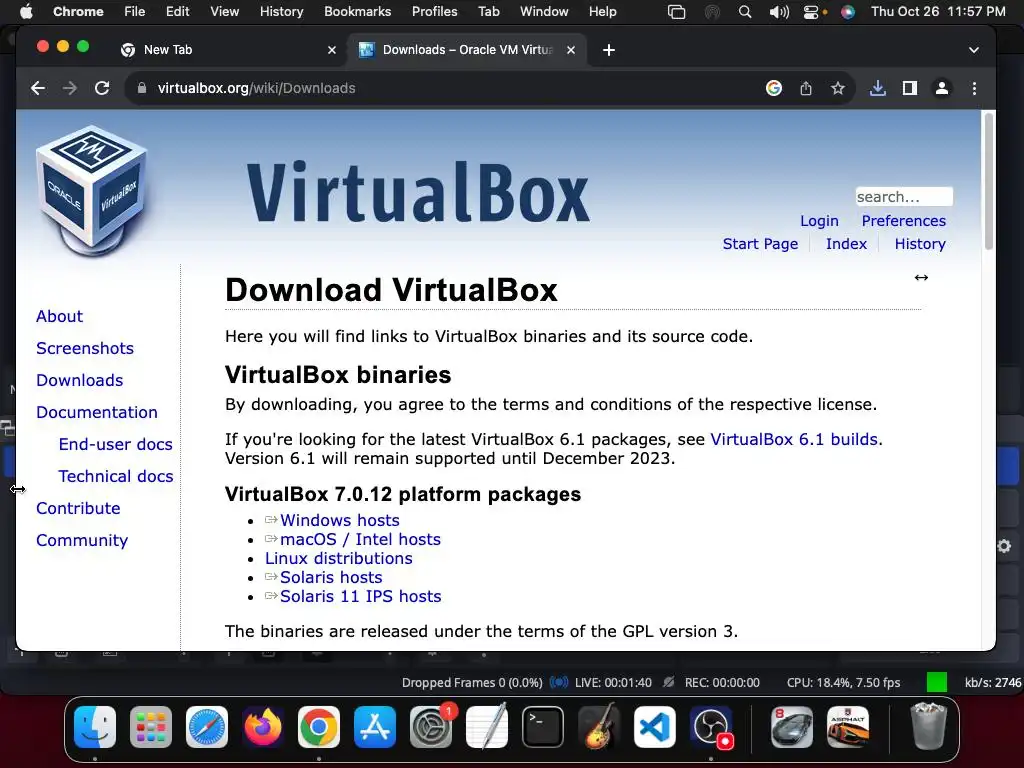Click the Spotlight search icon in menu bar
Image resolution: width=1024 pixels, height=768 pixels.
pyautogui.click(x=744, y=12)
